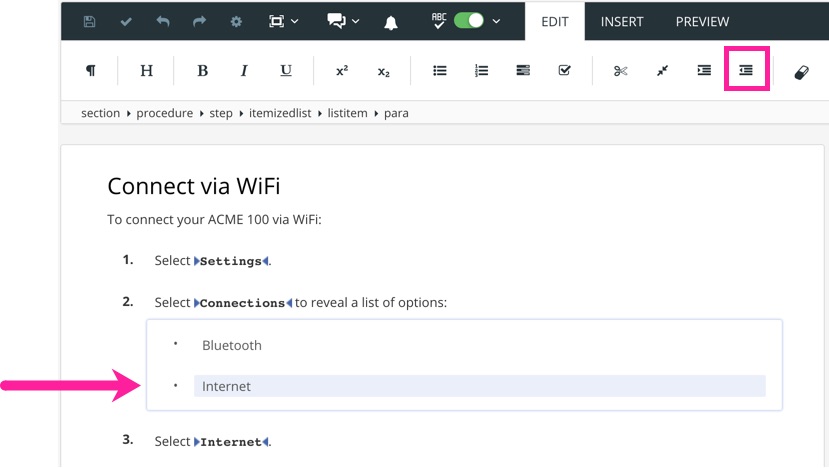Open the notifications bell

pos(391,21)
